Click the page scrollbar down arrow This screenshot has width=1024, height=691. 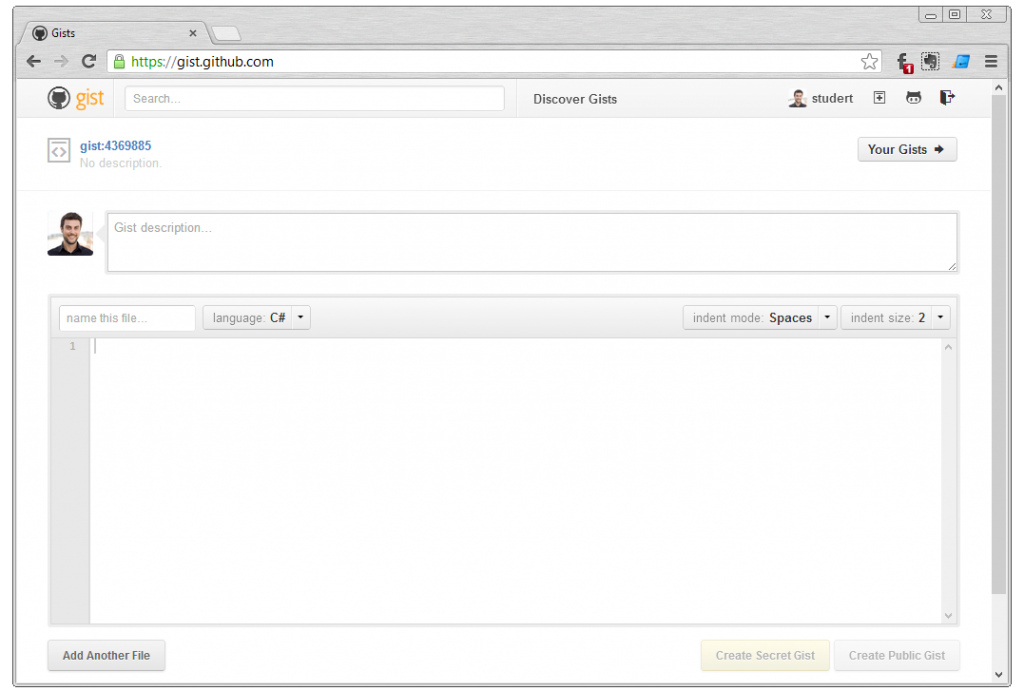coord(998,675)
